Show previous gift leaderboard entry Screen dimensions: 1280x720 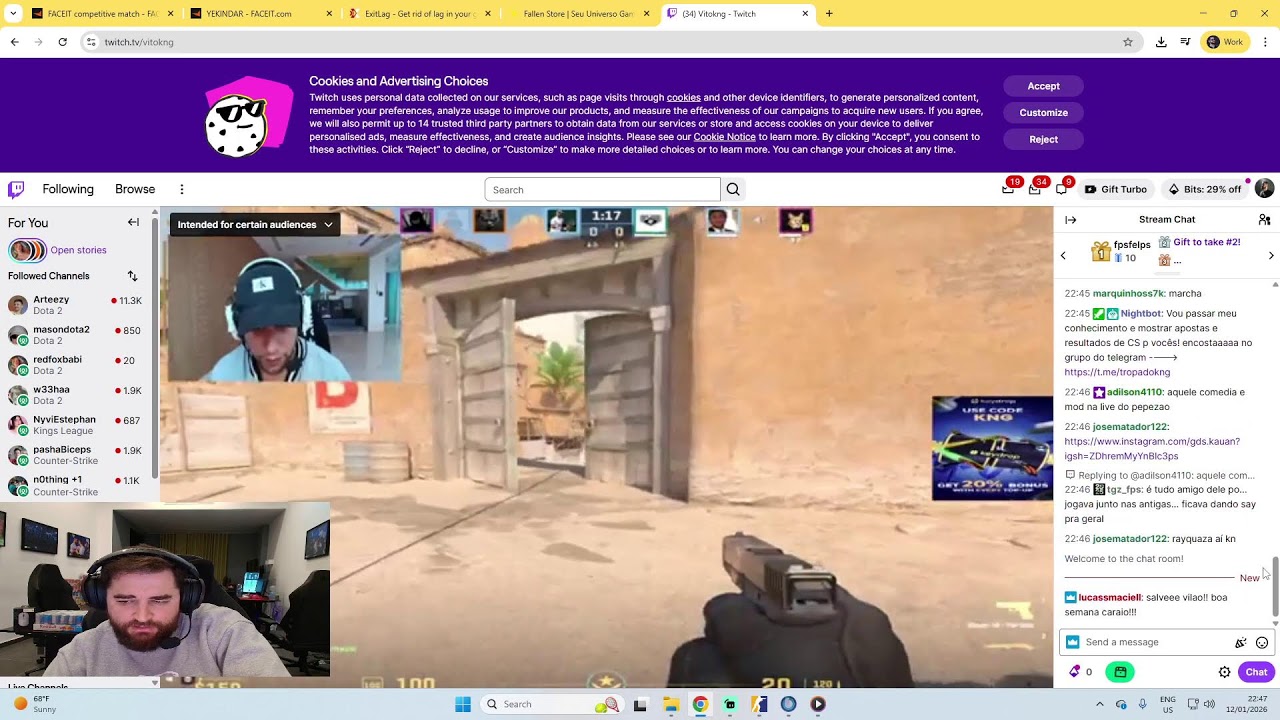coord(1063,256)
